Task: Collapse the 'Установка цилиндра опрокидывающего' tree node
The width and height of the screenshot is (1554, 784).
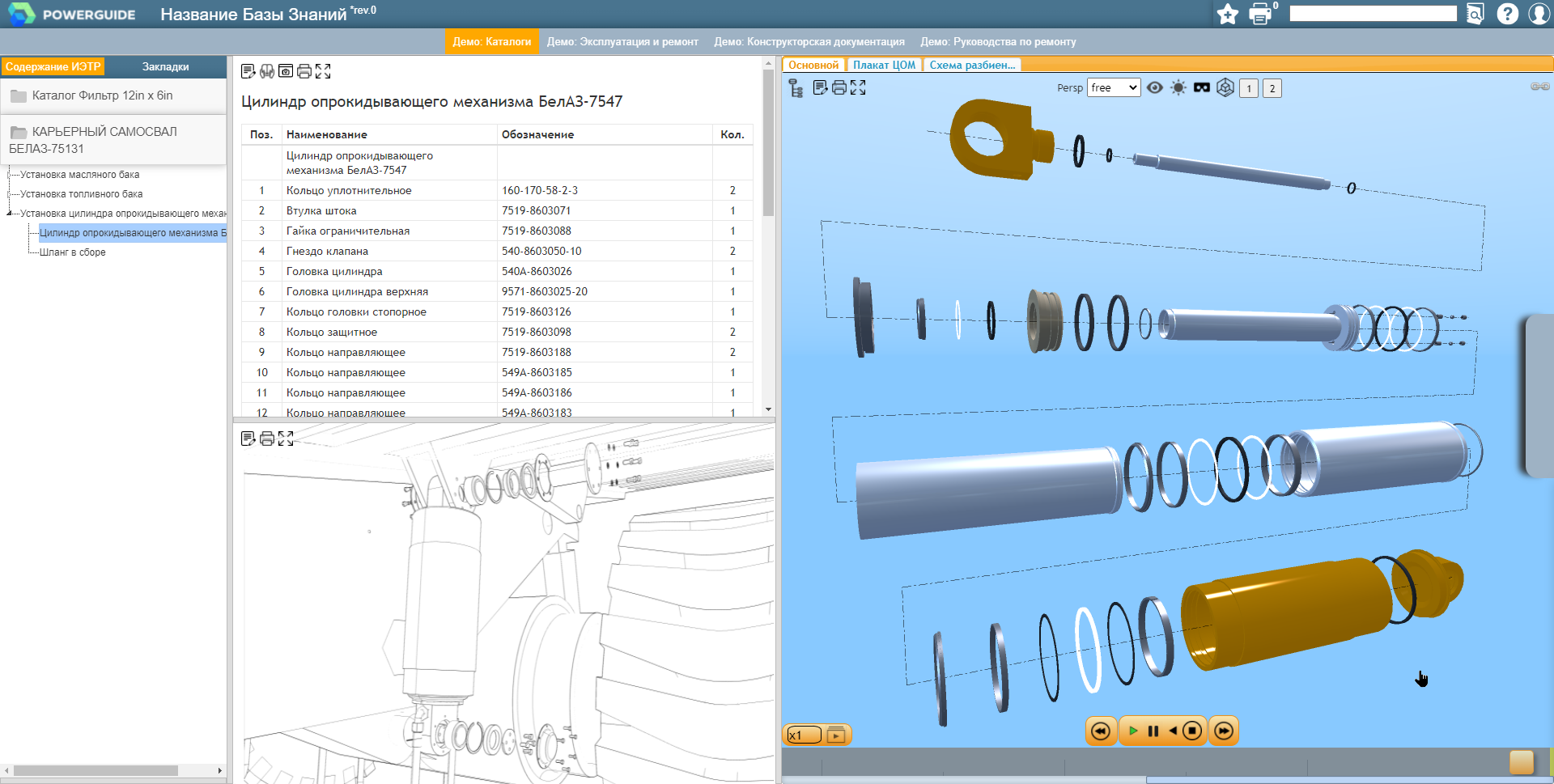Action: pos(10,214)
